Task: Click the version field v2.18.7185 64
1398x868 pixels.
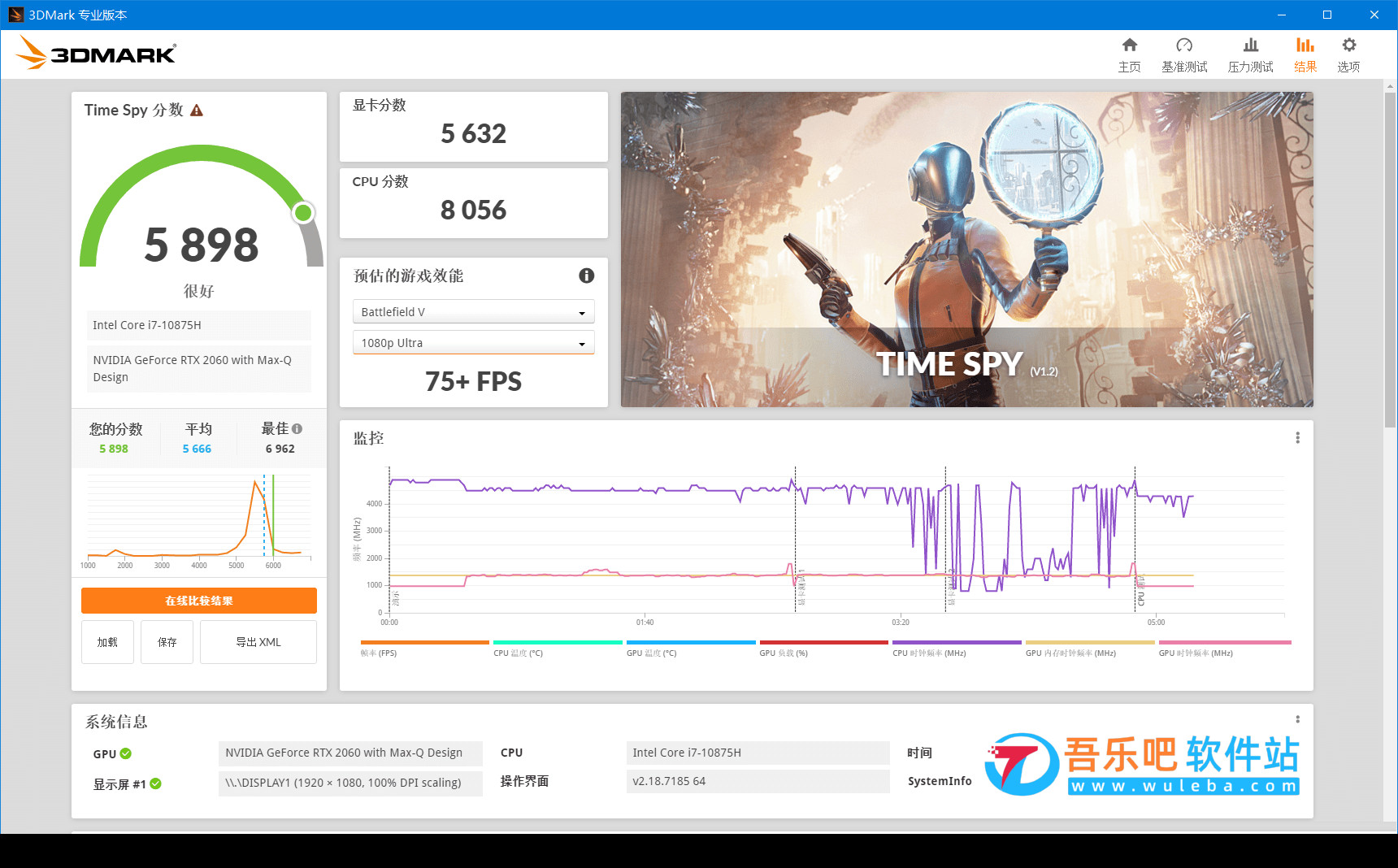Action: tap(758, 781)
